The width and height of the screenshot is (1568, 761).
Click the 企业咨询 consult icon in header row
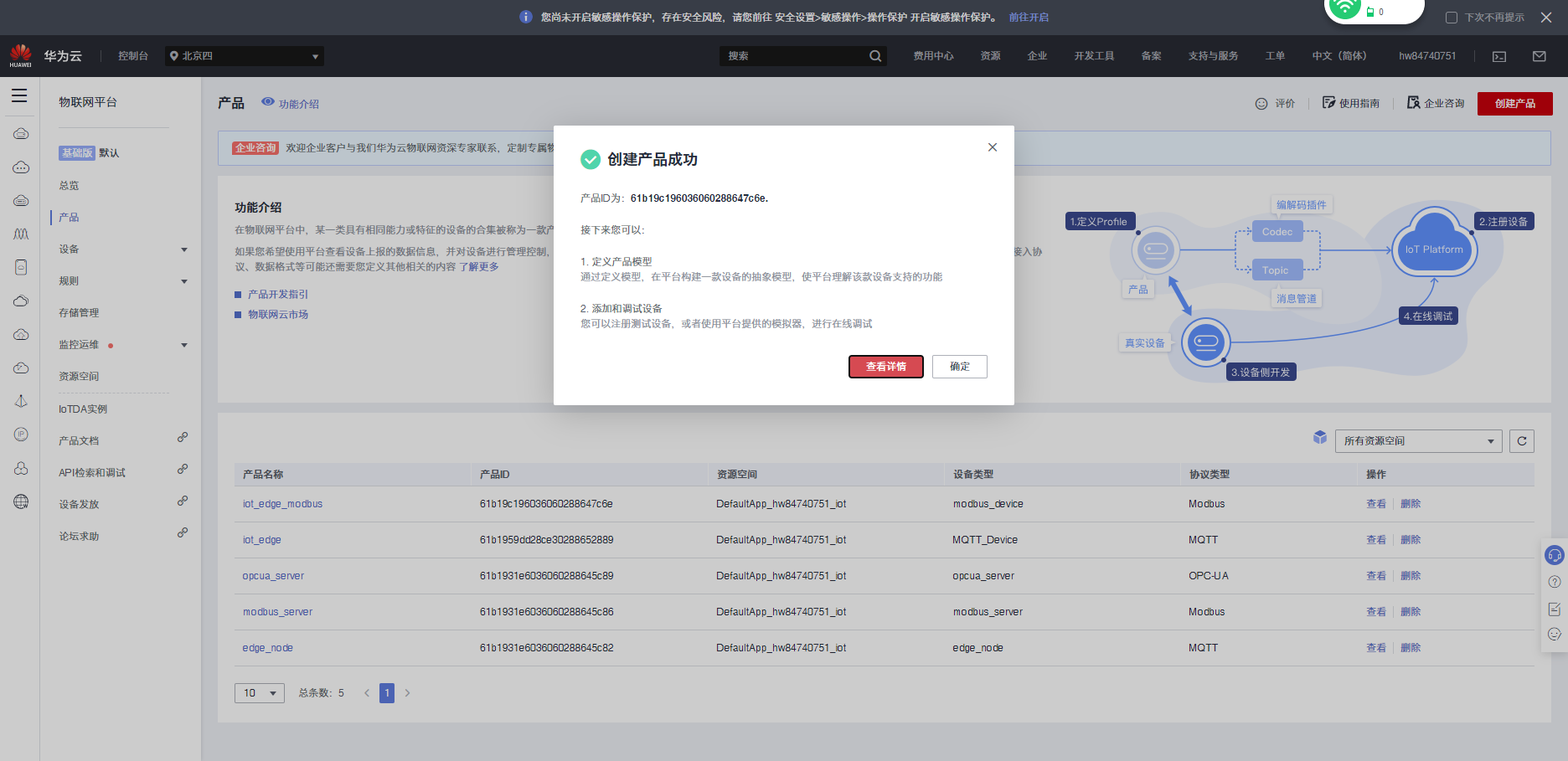click(x=1413, y=103)
